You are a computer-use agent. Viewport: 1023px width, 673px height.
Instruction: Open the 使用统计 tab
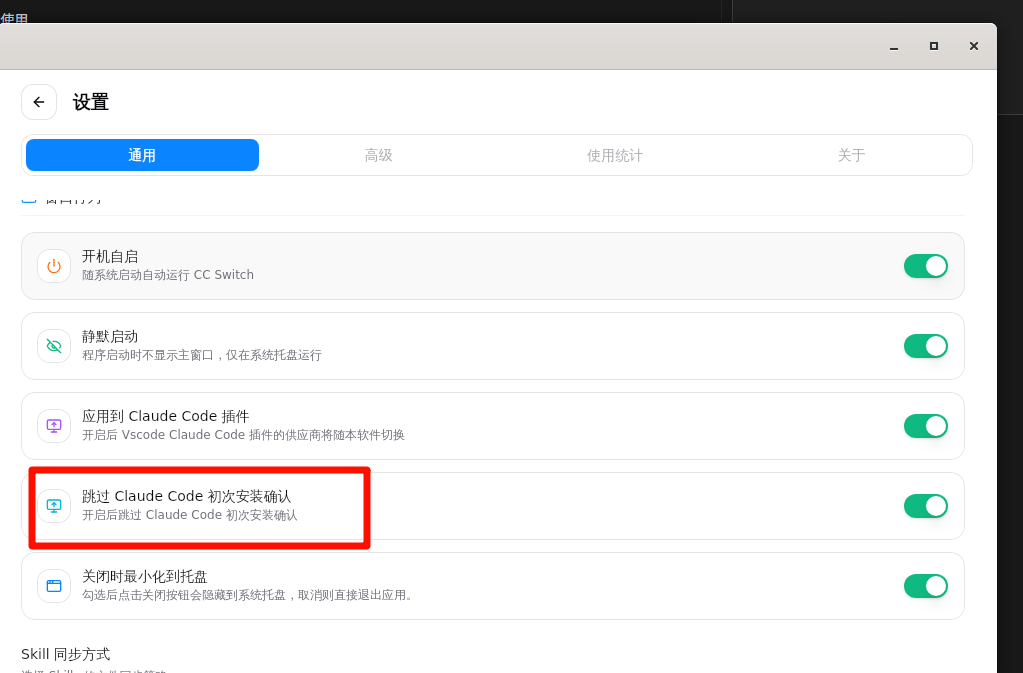(x=614, y=155)
